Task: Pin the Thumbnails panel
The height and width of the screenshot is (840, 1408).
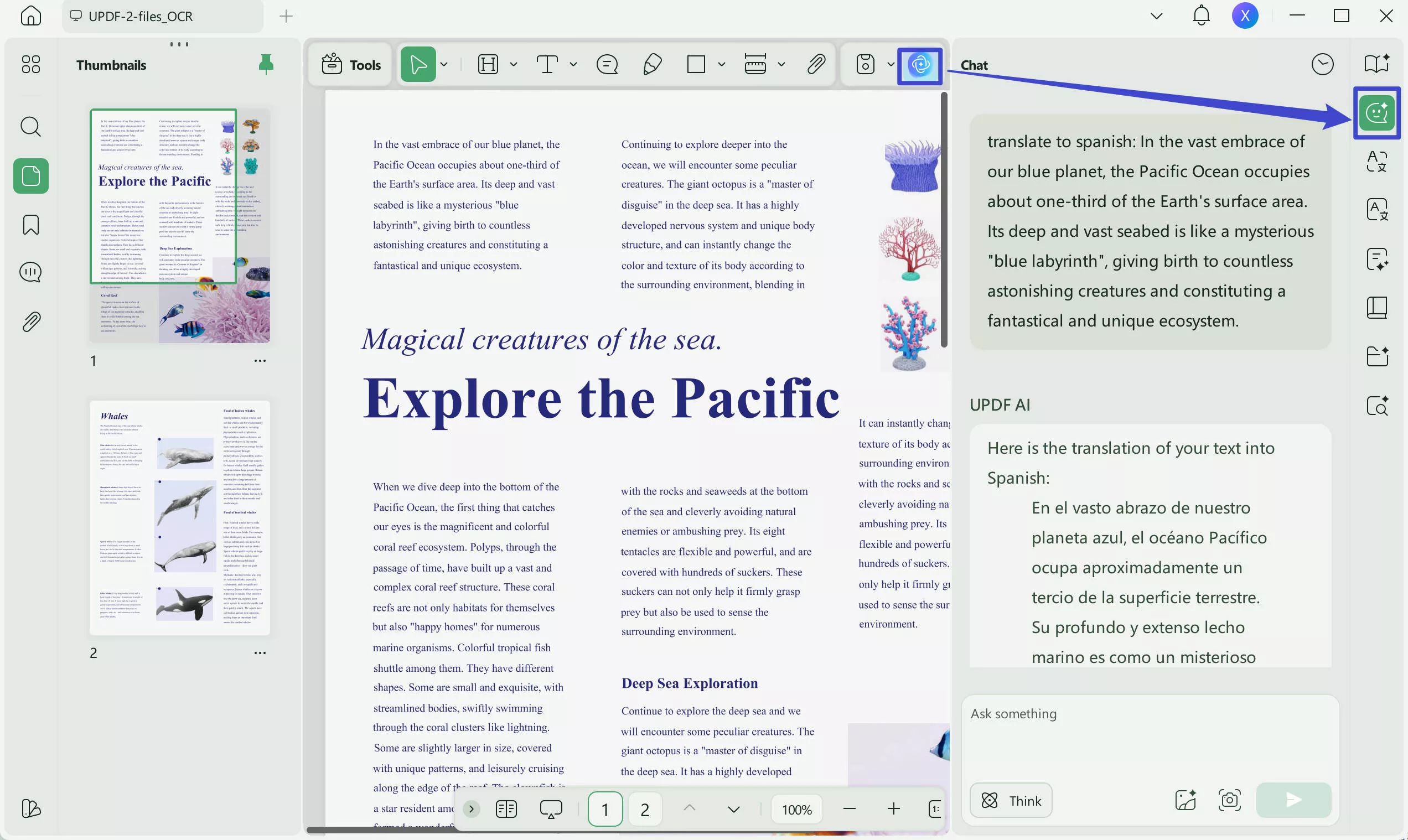Action: pyautogui.click(x=266, y=65)
